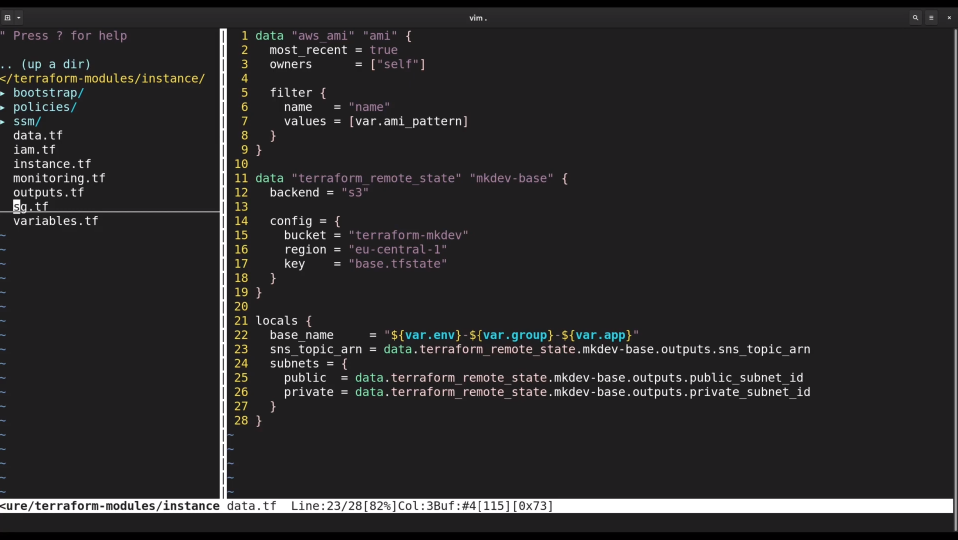Viewport: 958px width, 540px height.
Task: Click the 'true' value on line 2
Action: coord(383,50)
